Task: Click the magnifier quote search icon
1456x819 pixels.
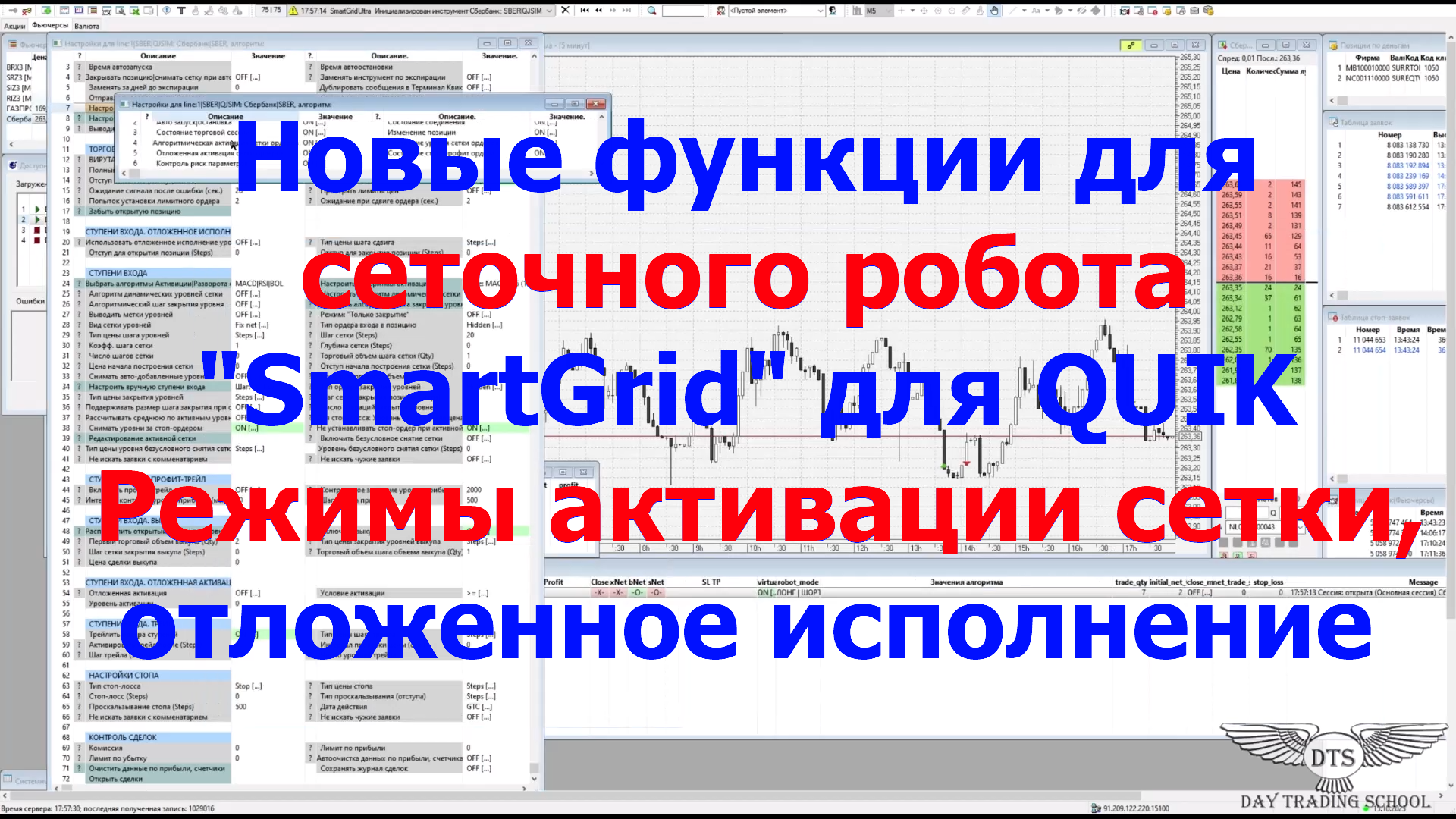Action: pyautogui.click(x=652, y=11)
